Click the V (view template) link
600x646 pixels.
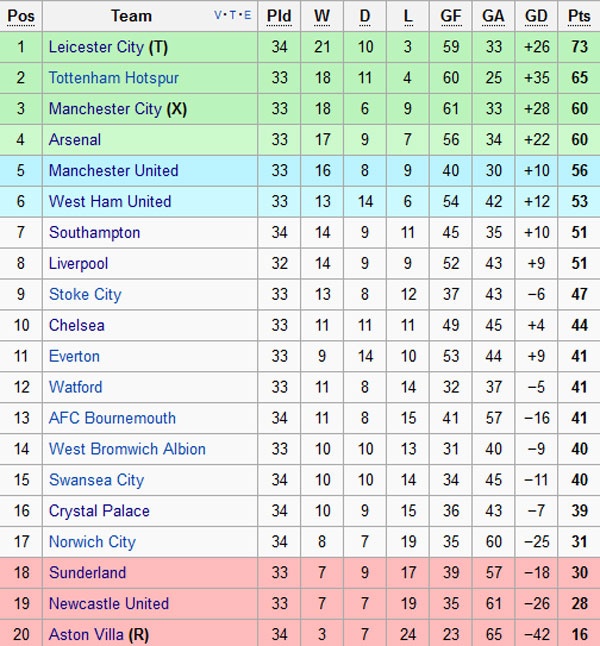[219, 16]
